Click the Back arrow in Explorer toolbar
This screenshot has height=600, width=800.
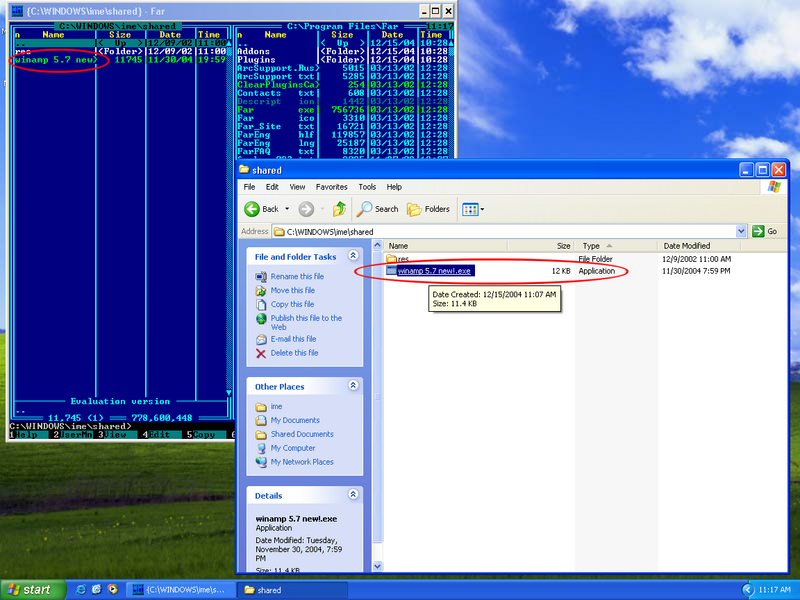[262, 209]
